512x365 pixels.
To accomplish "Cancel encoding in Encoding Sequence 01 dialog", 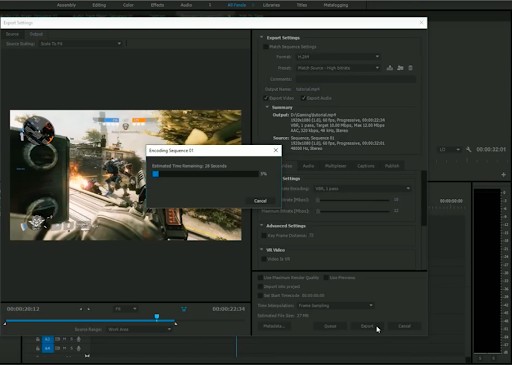I will 260,201.
